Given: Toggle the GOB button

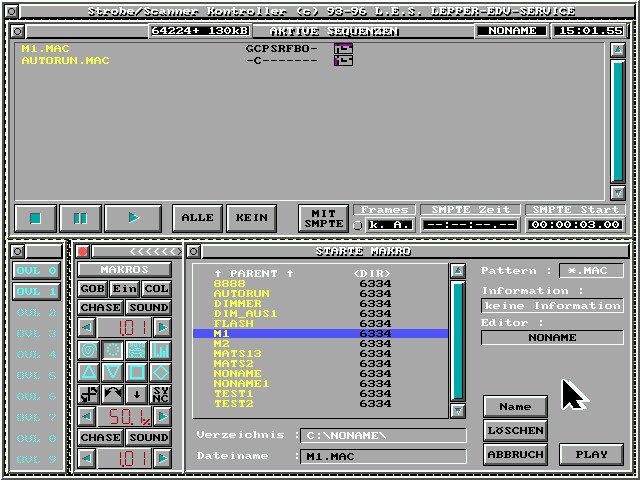Looking at the screenshot, I should pos(92,289).
